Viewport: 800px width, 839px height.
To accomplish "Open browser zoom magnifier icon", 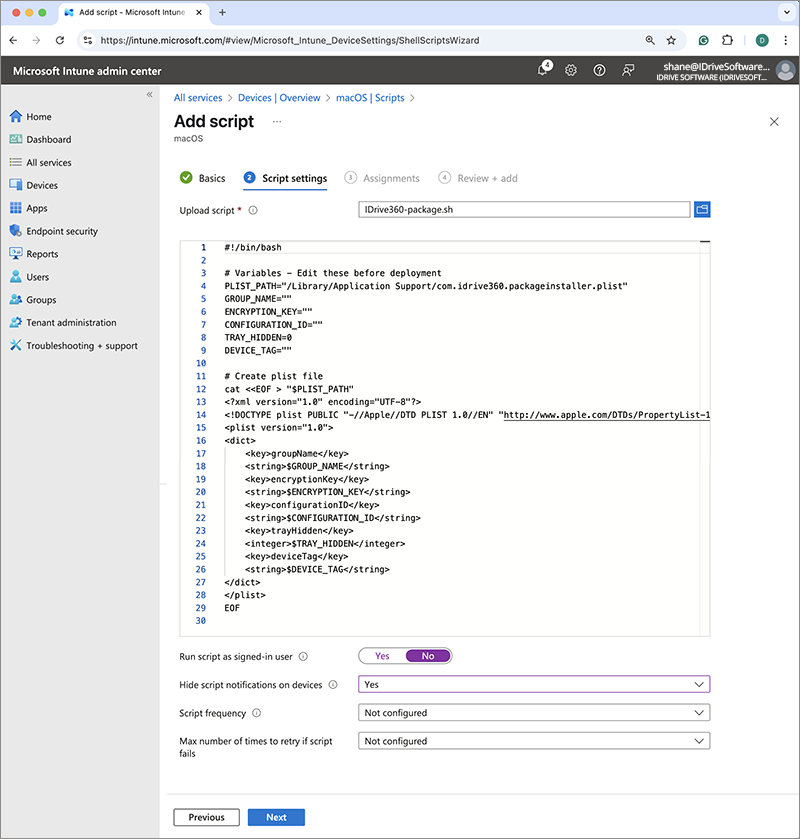I will (650, 40).
